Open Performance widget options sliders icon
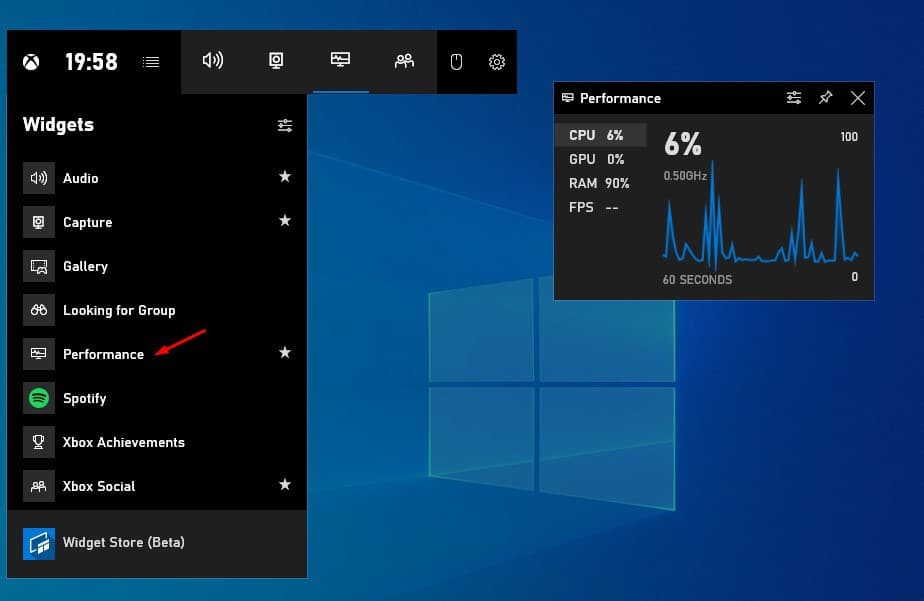The width and height of the screenshot is (924, 601). coord(794,98)
